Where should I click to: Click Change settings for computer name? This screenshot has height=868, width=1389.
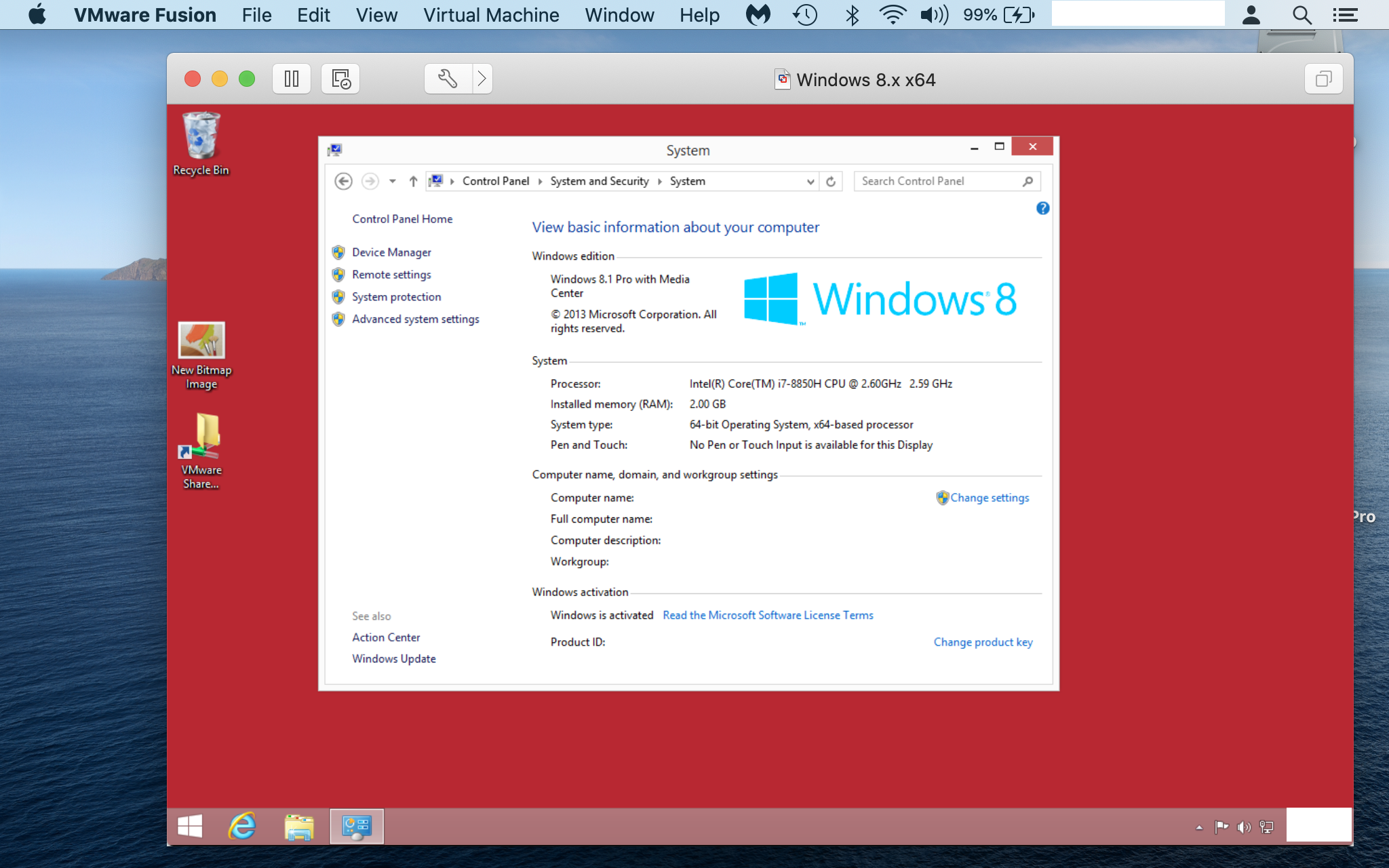pyautogui.click(x=989, y=498)
